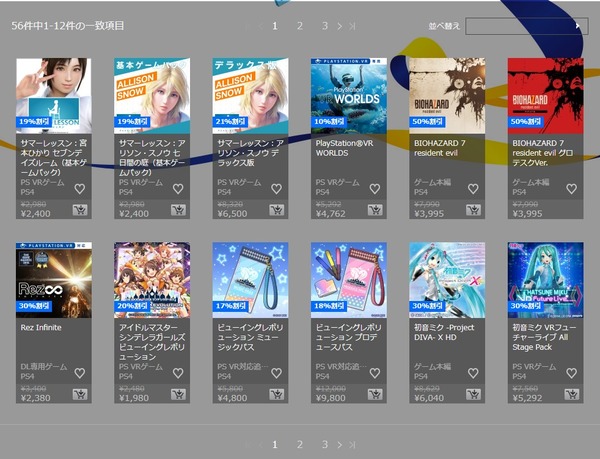This screenshot has width=600, height=459.
Task: Add Idolmaster Viewing Revolution ¥1,980 to cart
Action: coord(178,394)
